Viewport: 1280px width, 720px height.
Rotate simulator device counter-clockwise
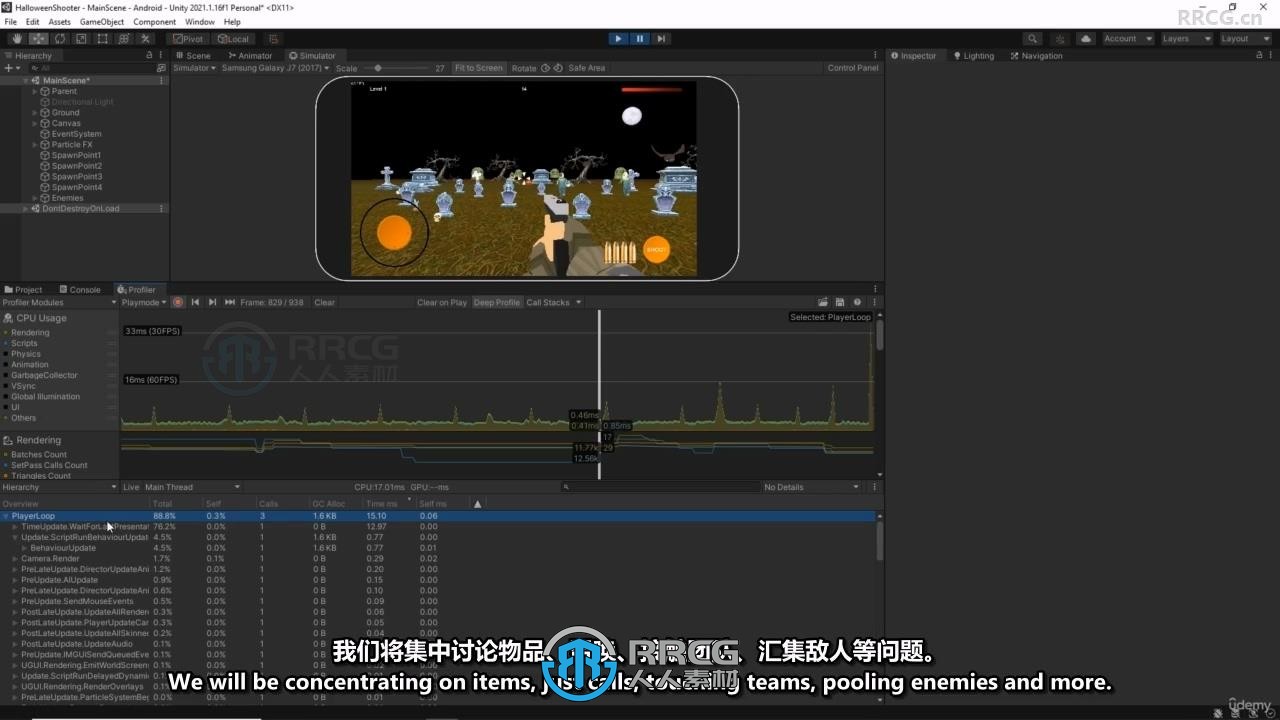(x=545, y=68)
